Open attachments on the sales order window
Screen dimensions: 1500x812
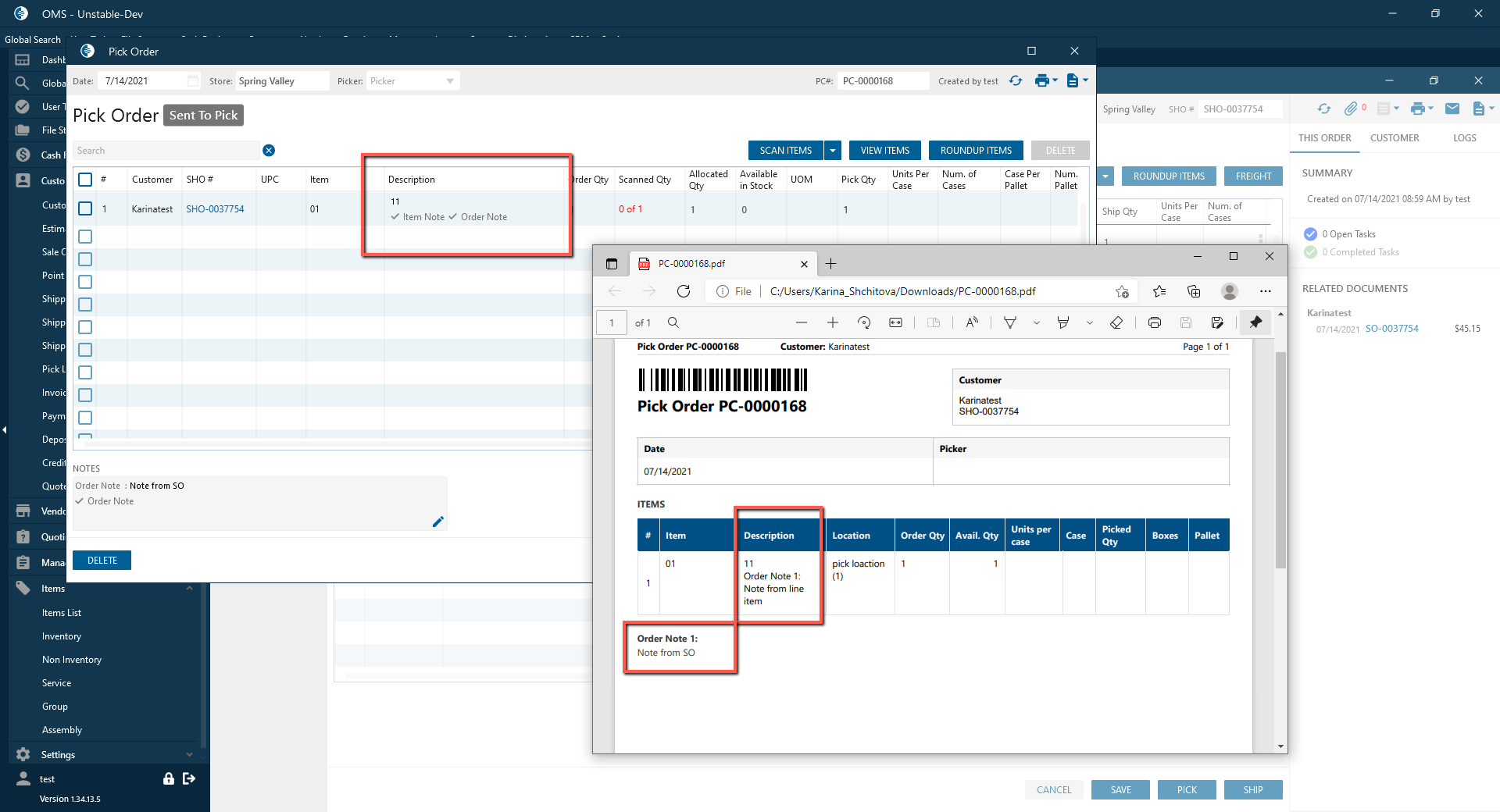pos(1351,109)
